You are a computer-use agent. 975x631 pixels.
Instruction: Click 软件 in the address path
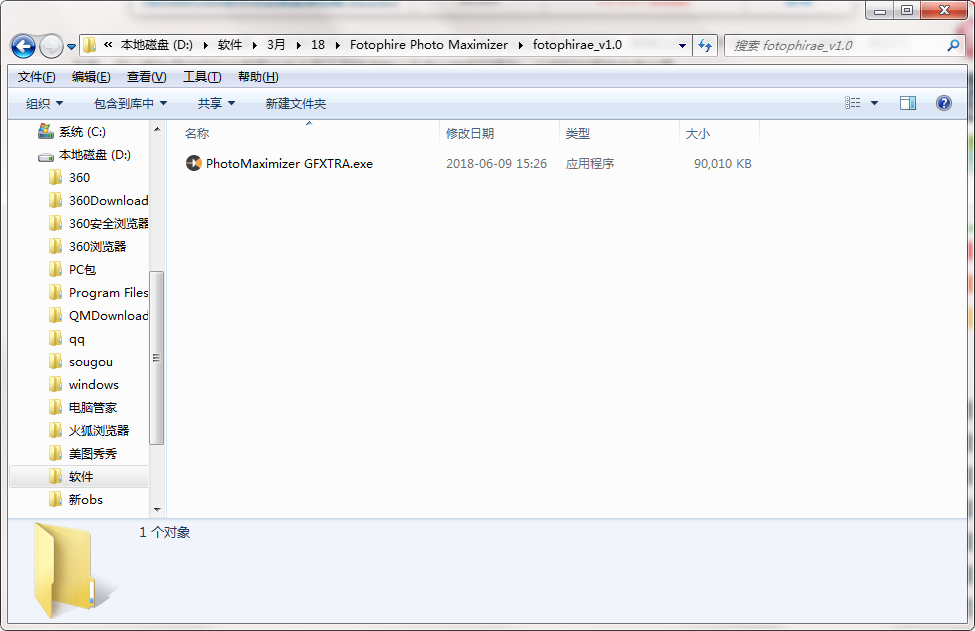click(x=229, y=45)
